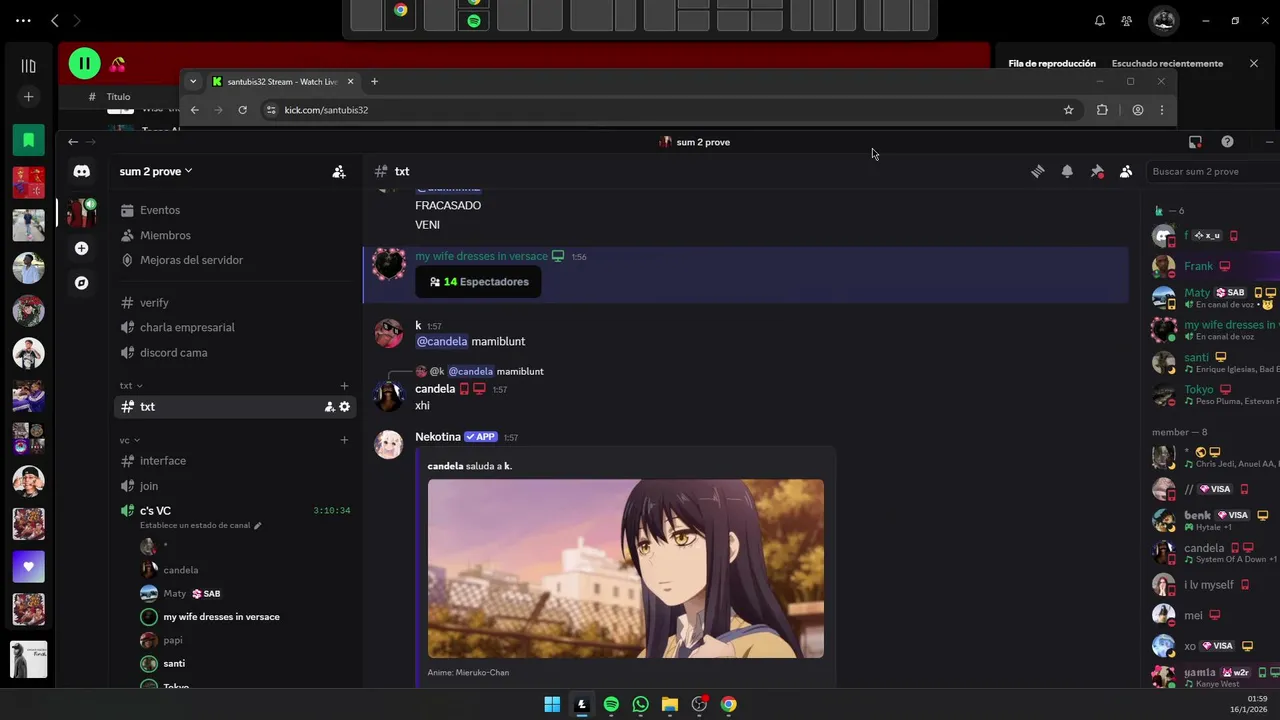This screenshot has height=720, width=1280.
Task: Open notification settings bell in Discord header
Action: click(x=1067, y=171)
